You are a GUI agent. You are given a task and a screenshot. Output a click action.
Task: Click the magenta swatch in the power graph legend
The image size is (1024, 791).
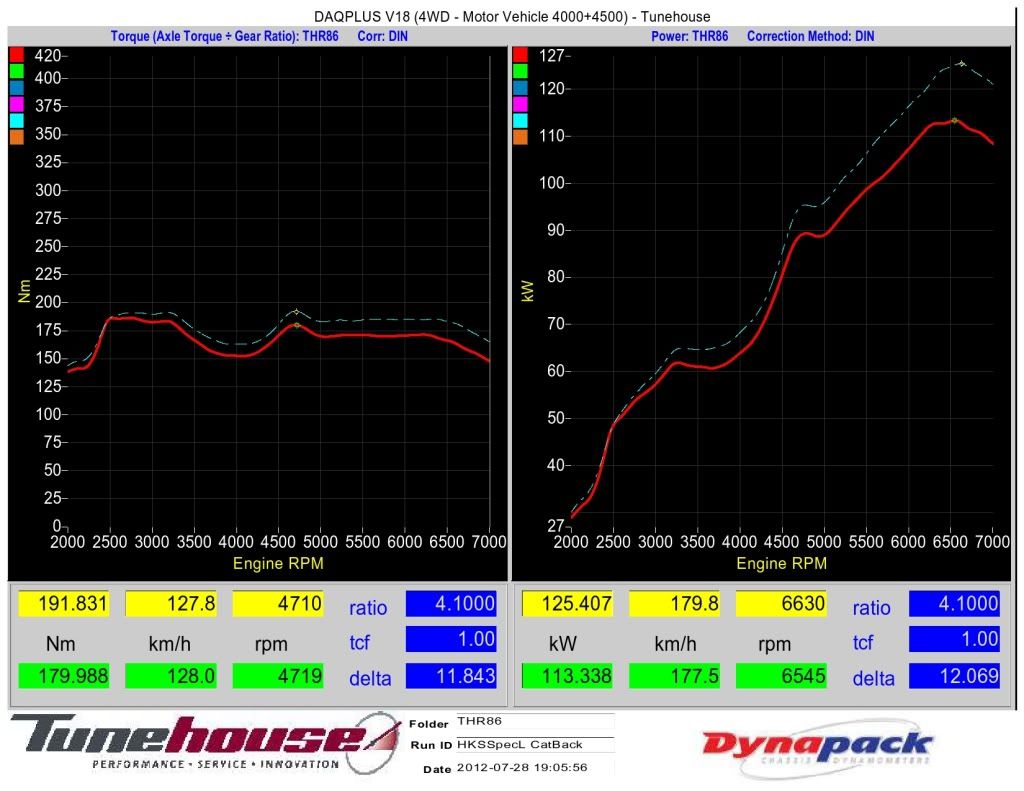520,104
